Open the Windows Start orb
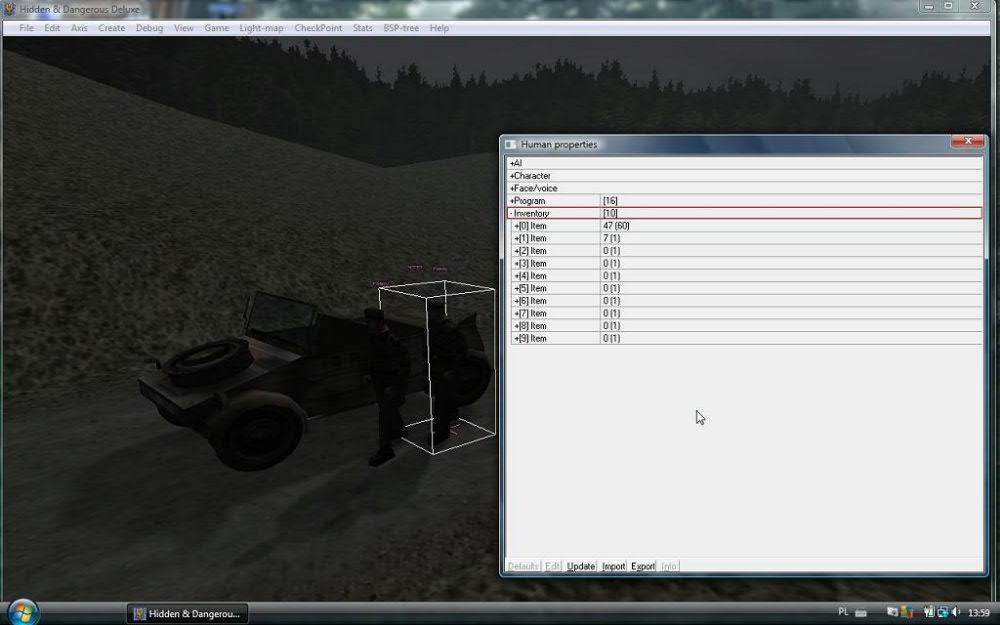1000x625 pixels. [24, 612]
